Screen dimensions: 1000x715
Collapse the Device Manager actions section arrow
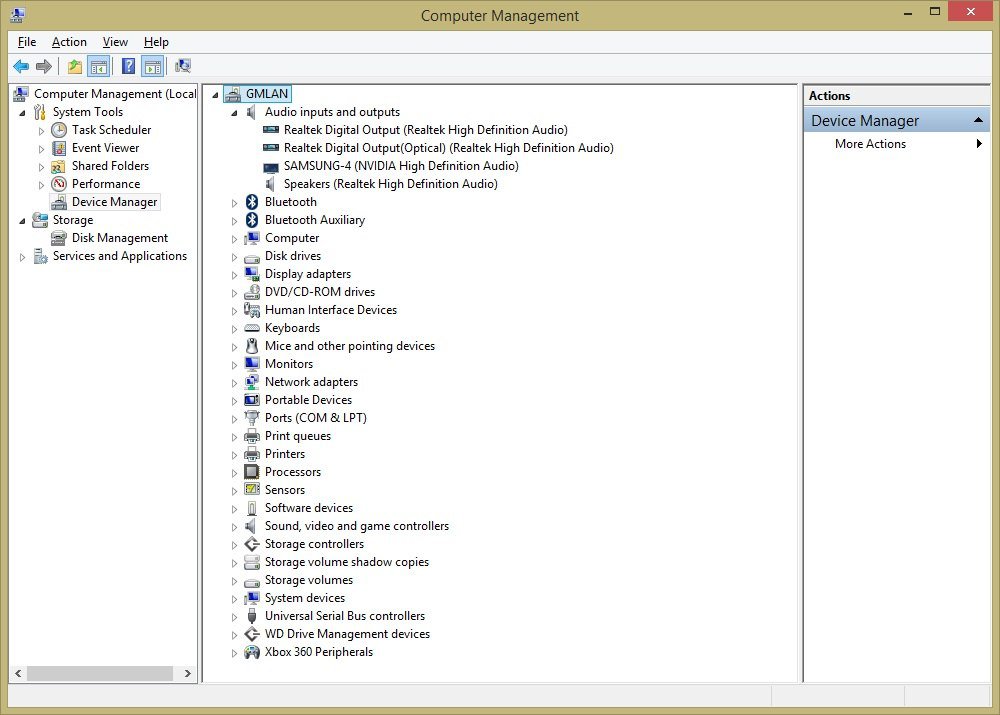tap(979, 121)
